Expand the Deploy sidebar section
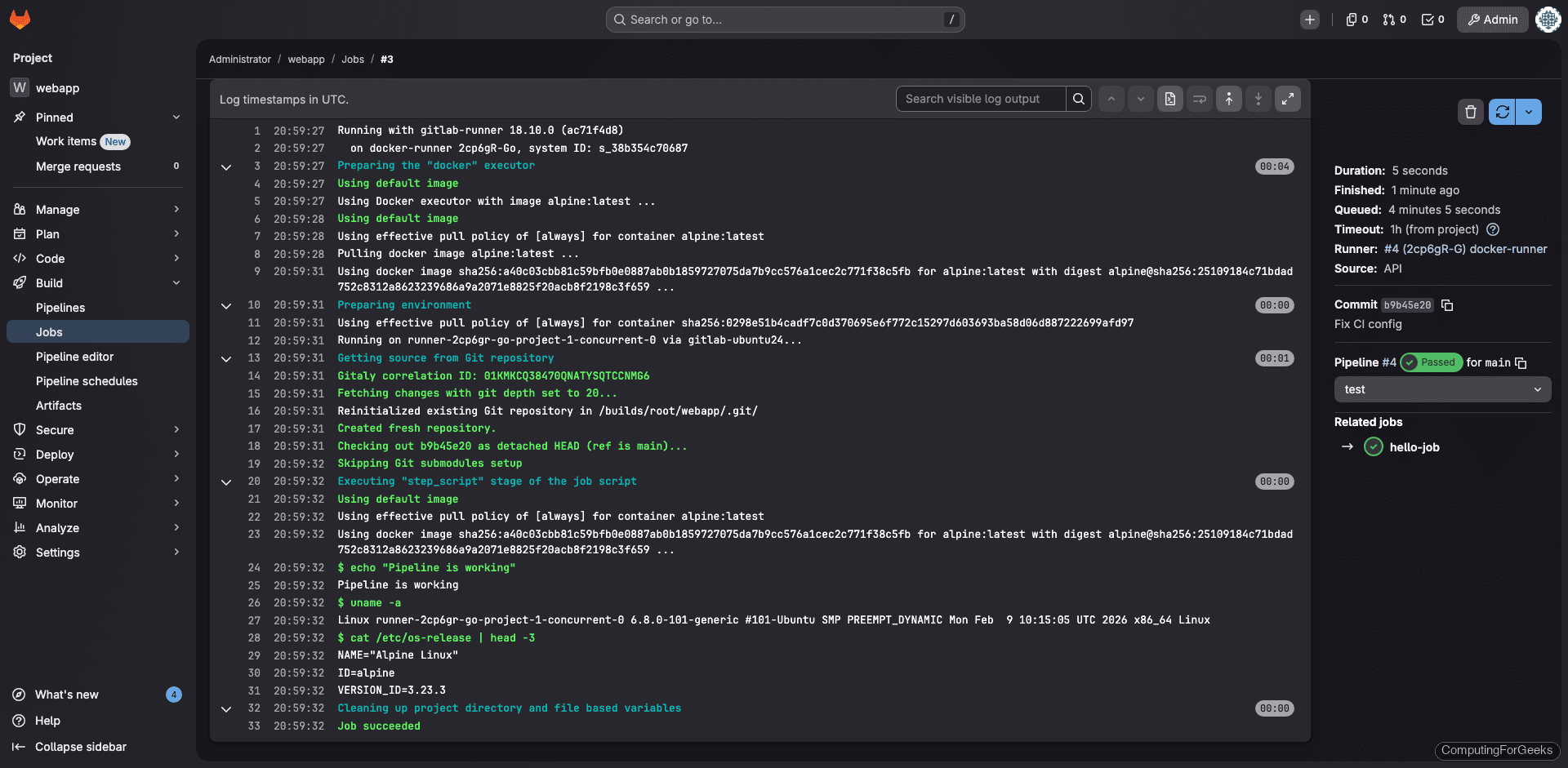 click(x=97, y=455)
